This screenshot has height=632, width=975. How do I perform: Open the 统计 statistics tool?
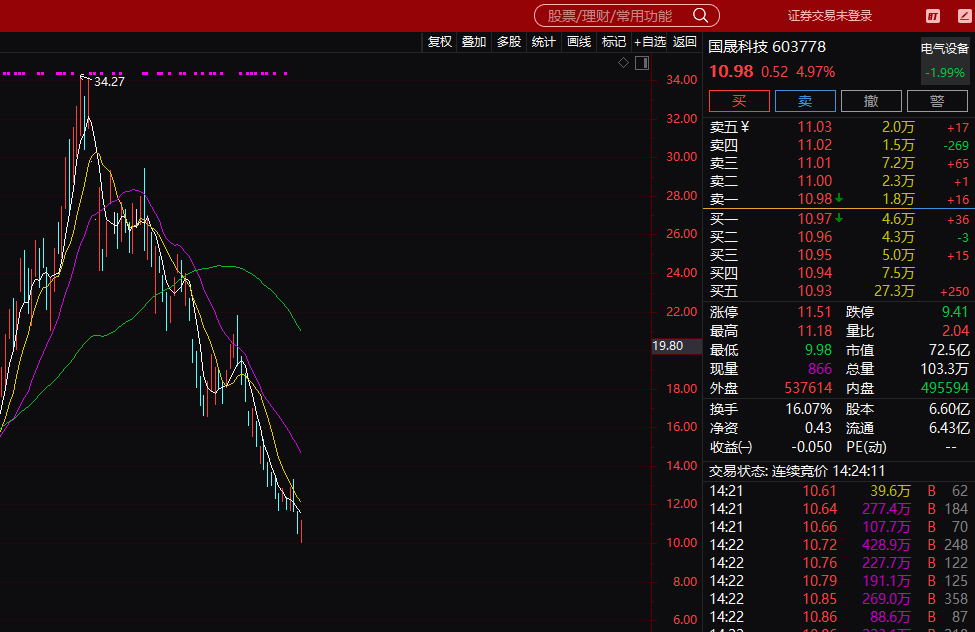click(x=543, y=42)
